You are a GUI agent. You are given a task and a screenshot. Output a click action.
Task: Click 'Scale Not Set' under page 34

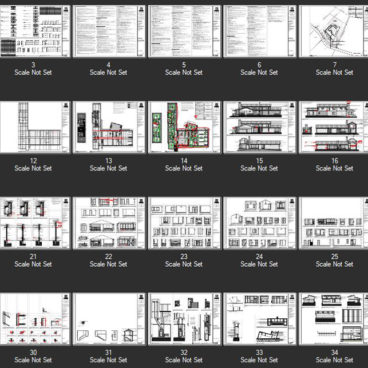(x=335, y=360)
